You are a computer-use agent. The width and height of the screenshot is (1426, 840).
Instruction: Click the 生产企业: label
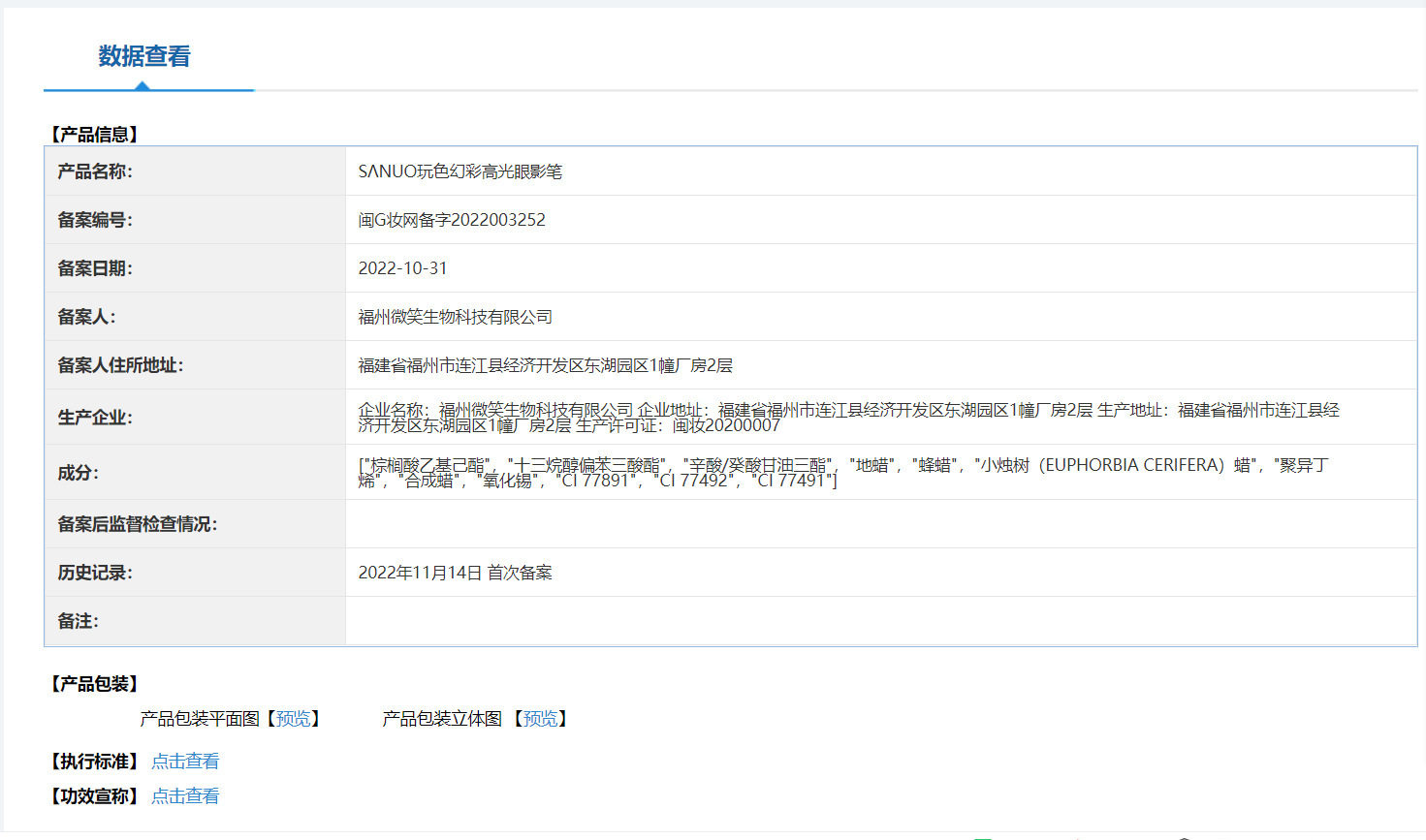pyautogui.click(x=95, y=418)
